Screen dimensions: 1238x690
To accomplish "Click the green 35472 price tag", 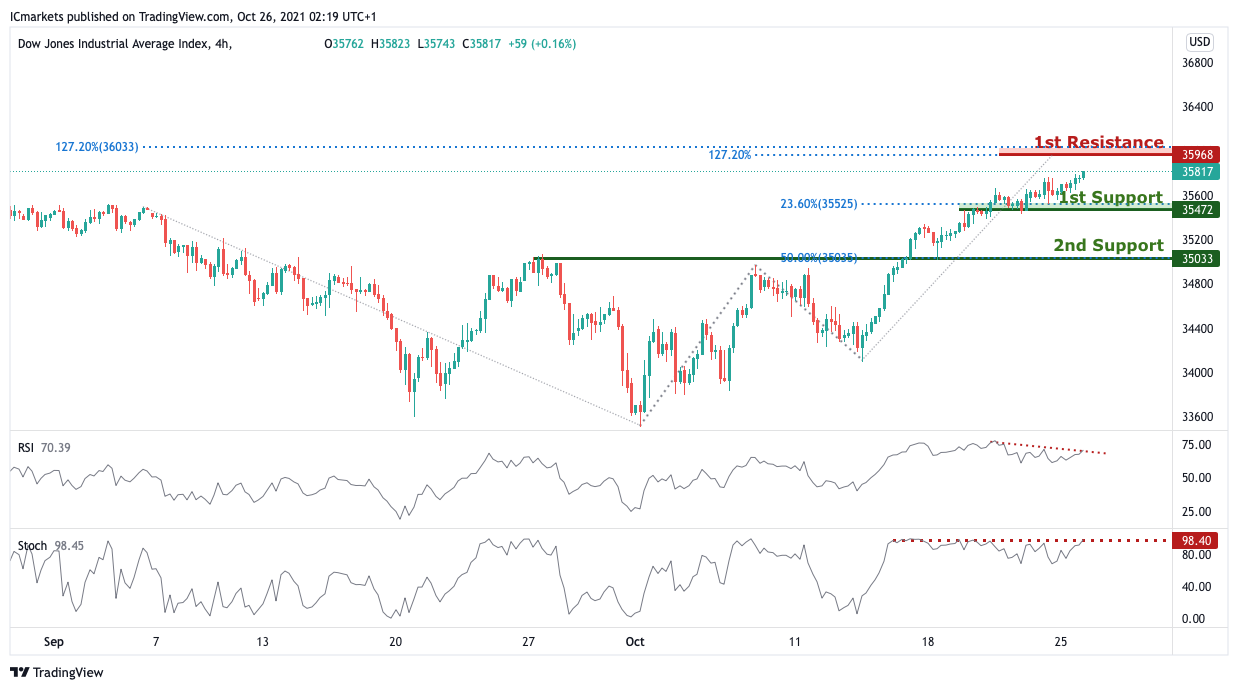I will [1198, 210].
